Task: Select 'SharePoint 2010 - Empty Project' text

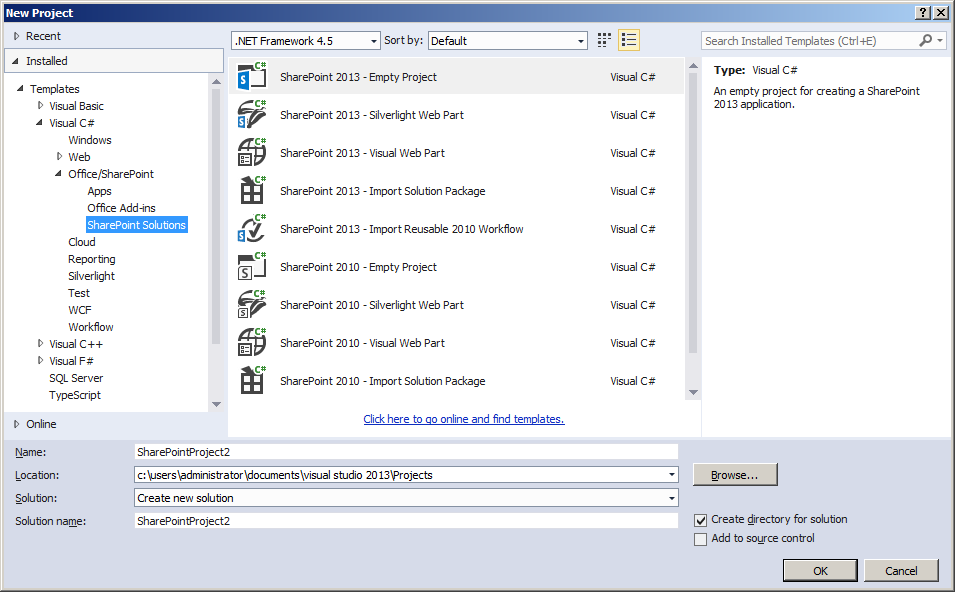Action: [358, 267]
